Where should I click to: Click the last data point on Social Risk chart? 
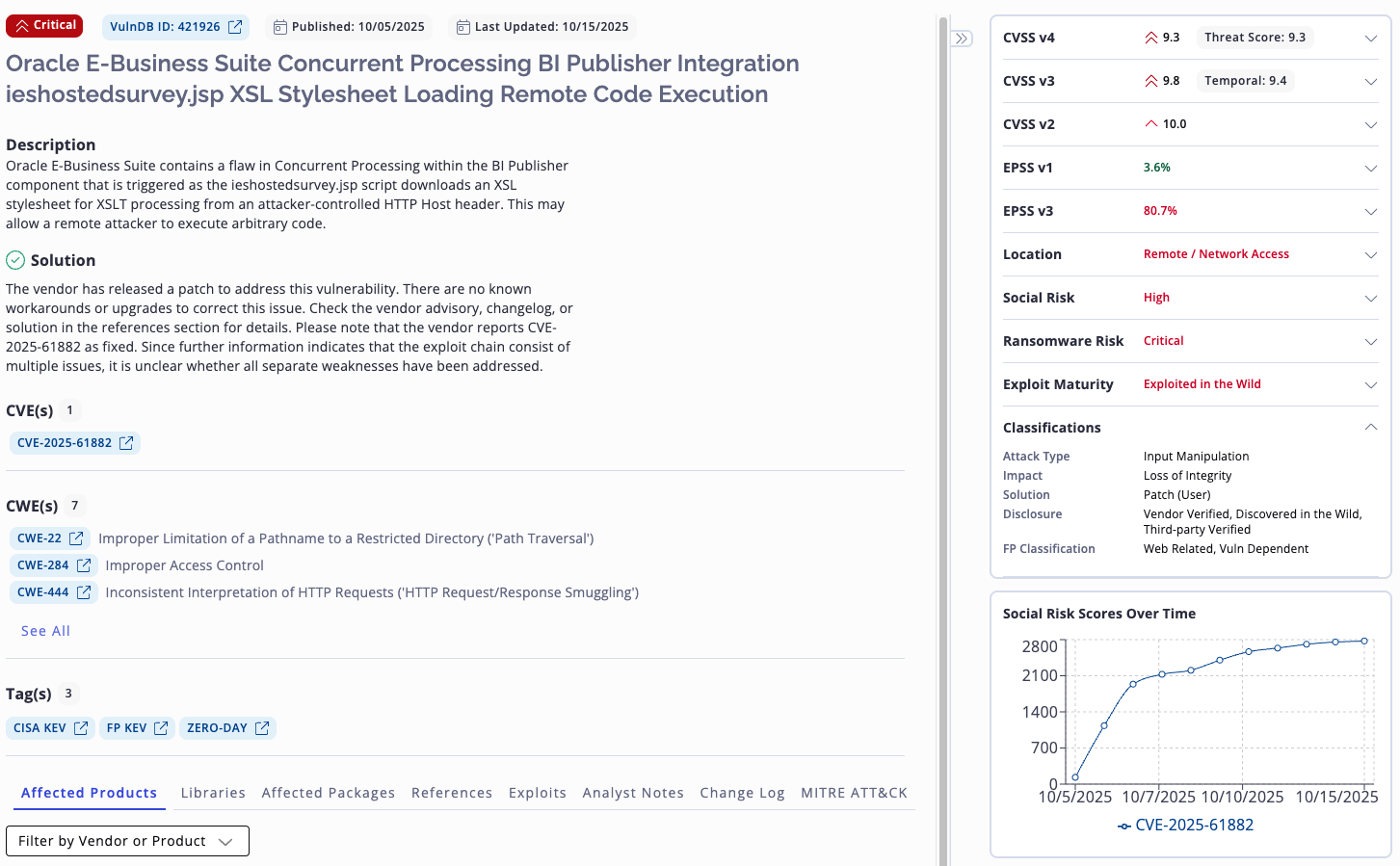point(1364,641)
